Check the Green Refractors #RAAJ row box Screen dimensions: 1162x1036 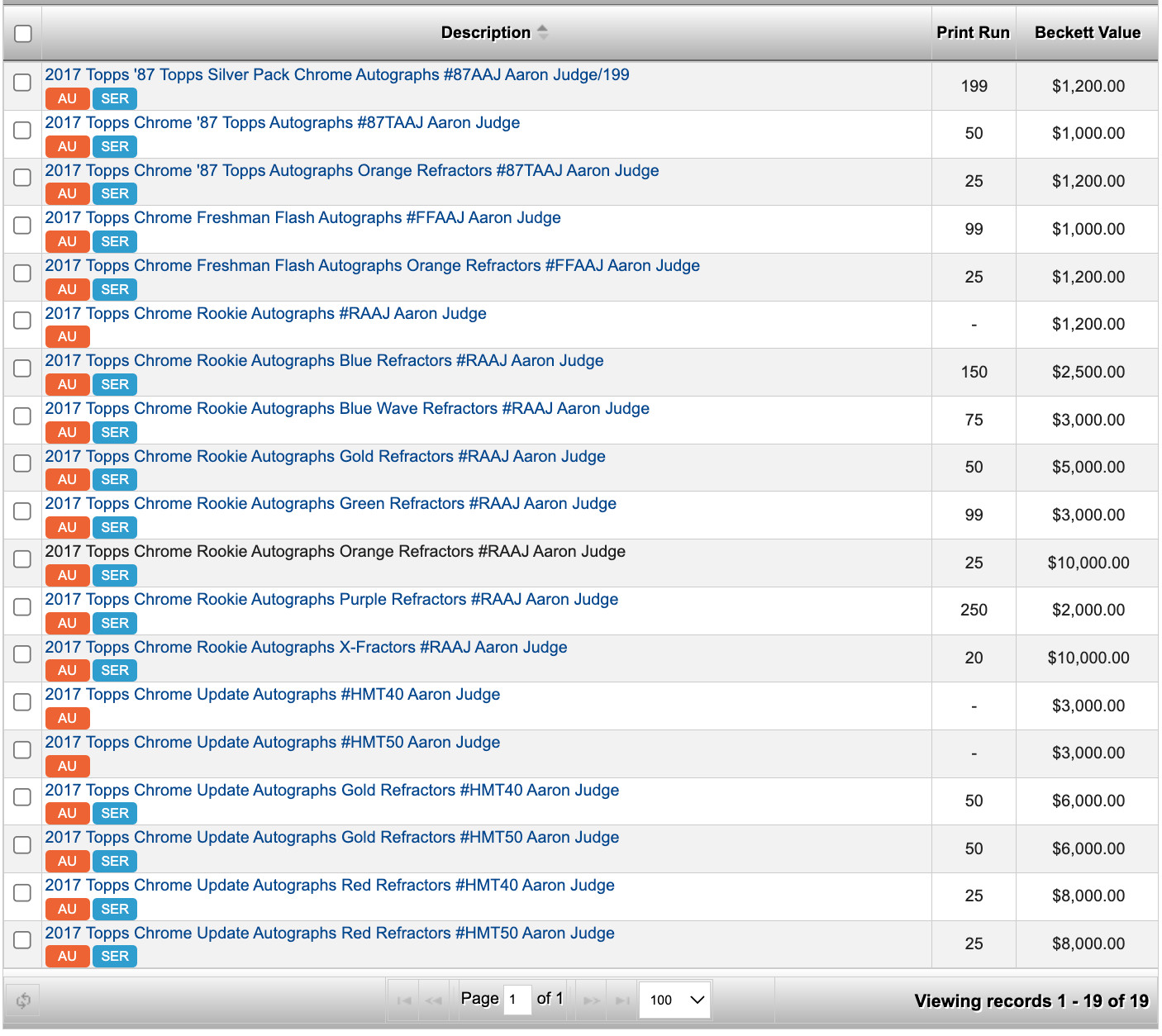pos(22,511)
